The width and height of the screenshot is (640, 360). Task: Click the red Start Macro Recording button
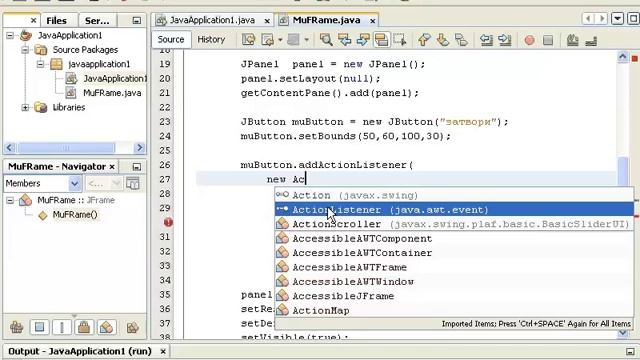tap(529, 40)
